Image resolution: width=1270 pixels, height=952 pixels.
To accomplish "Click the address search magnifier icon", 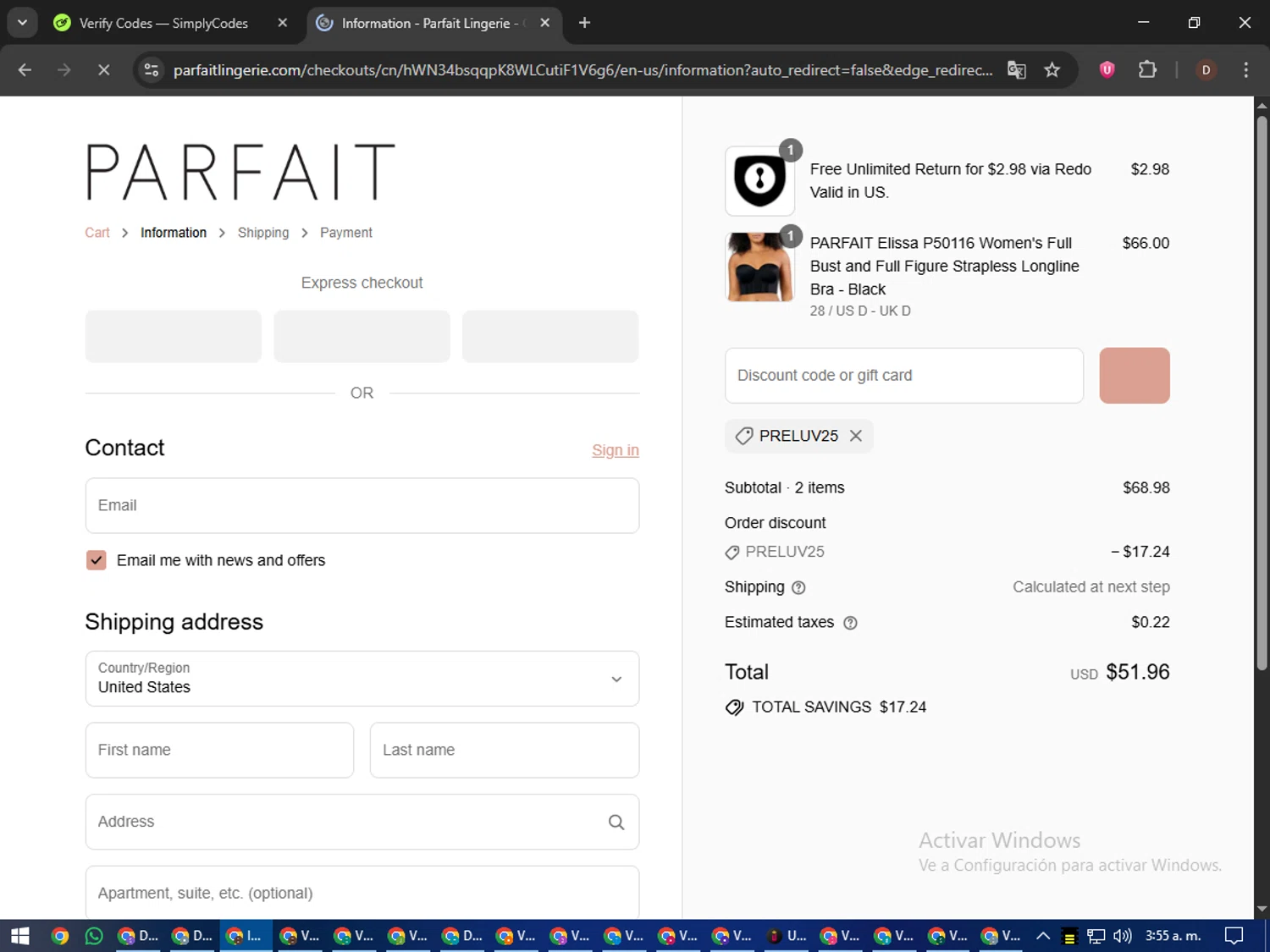I will 616,822.
